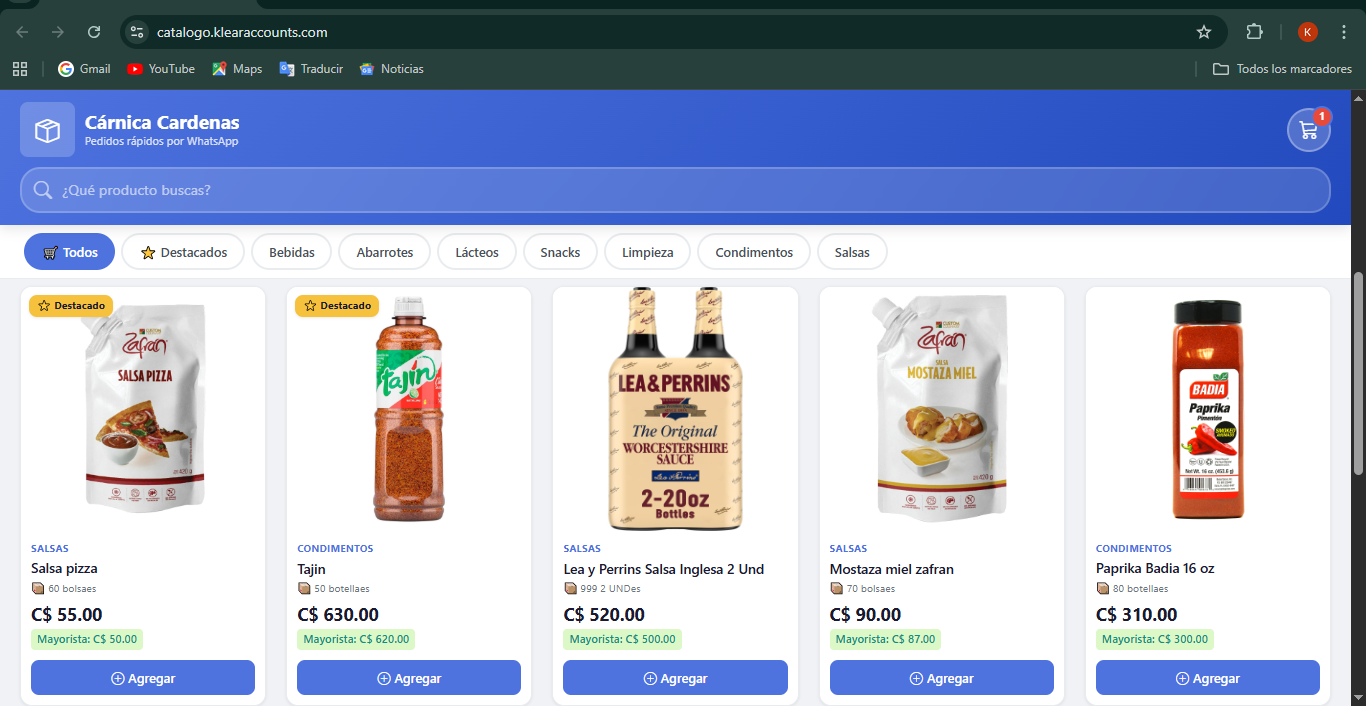The image size is (1366, 706).
Task: Click the Mayorista: C$ 500.00 tag
Action: 622,640
